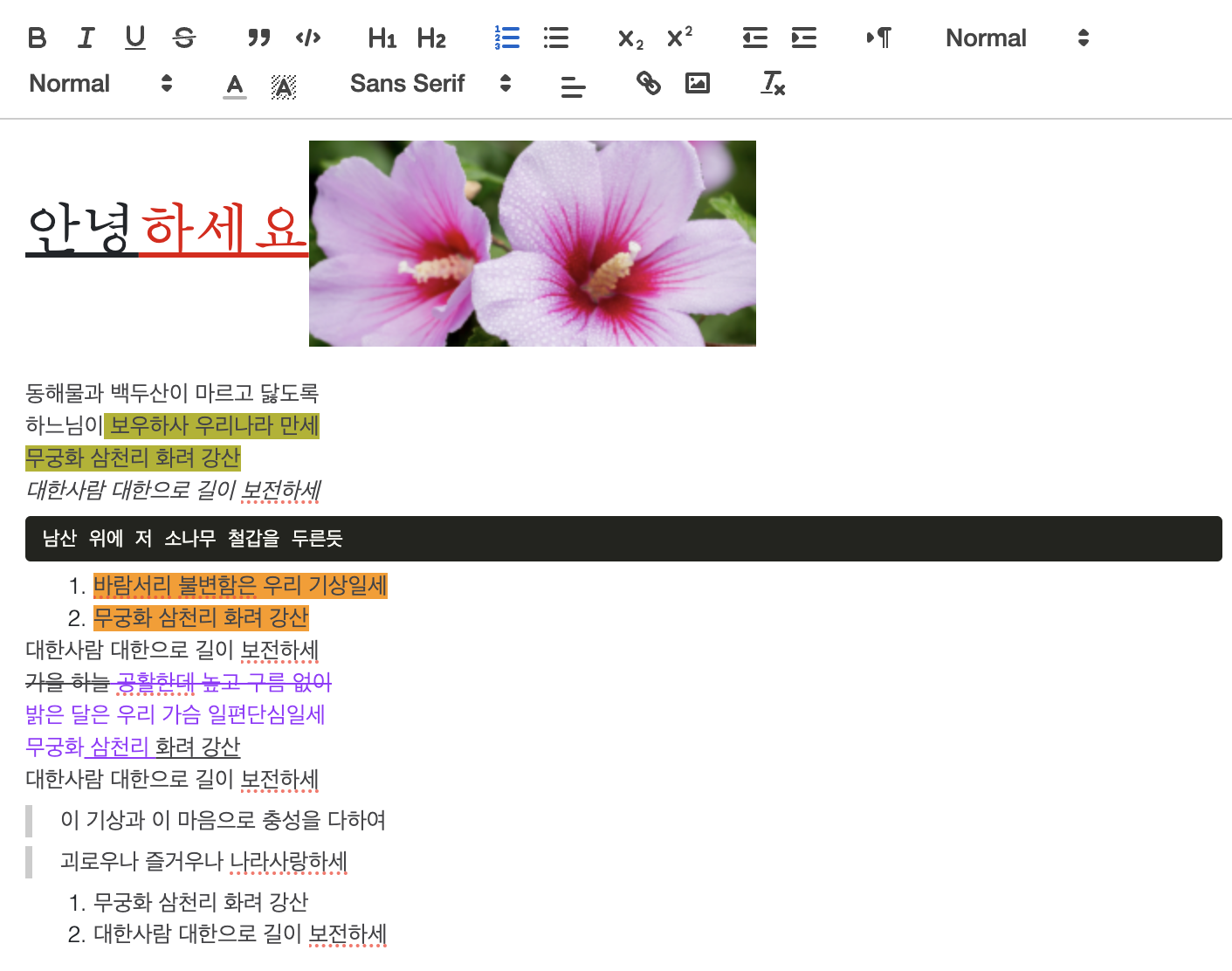Viewport: 1232px width, 971px height.
Task: Toggle underline formatting
Action: [x=135, y=38]
